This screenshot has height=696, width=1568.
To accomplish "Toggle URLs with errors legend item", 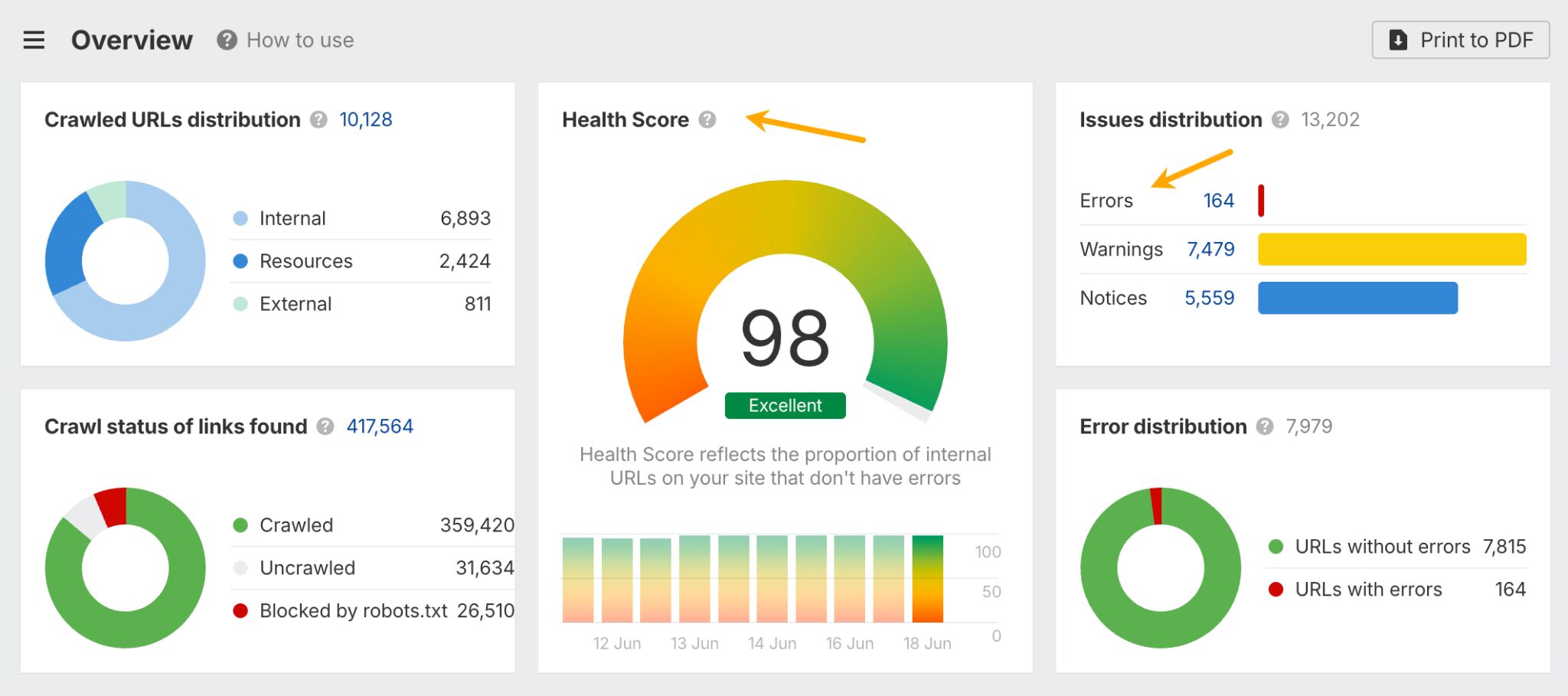I will [1367, 590].
